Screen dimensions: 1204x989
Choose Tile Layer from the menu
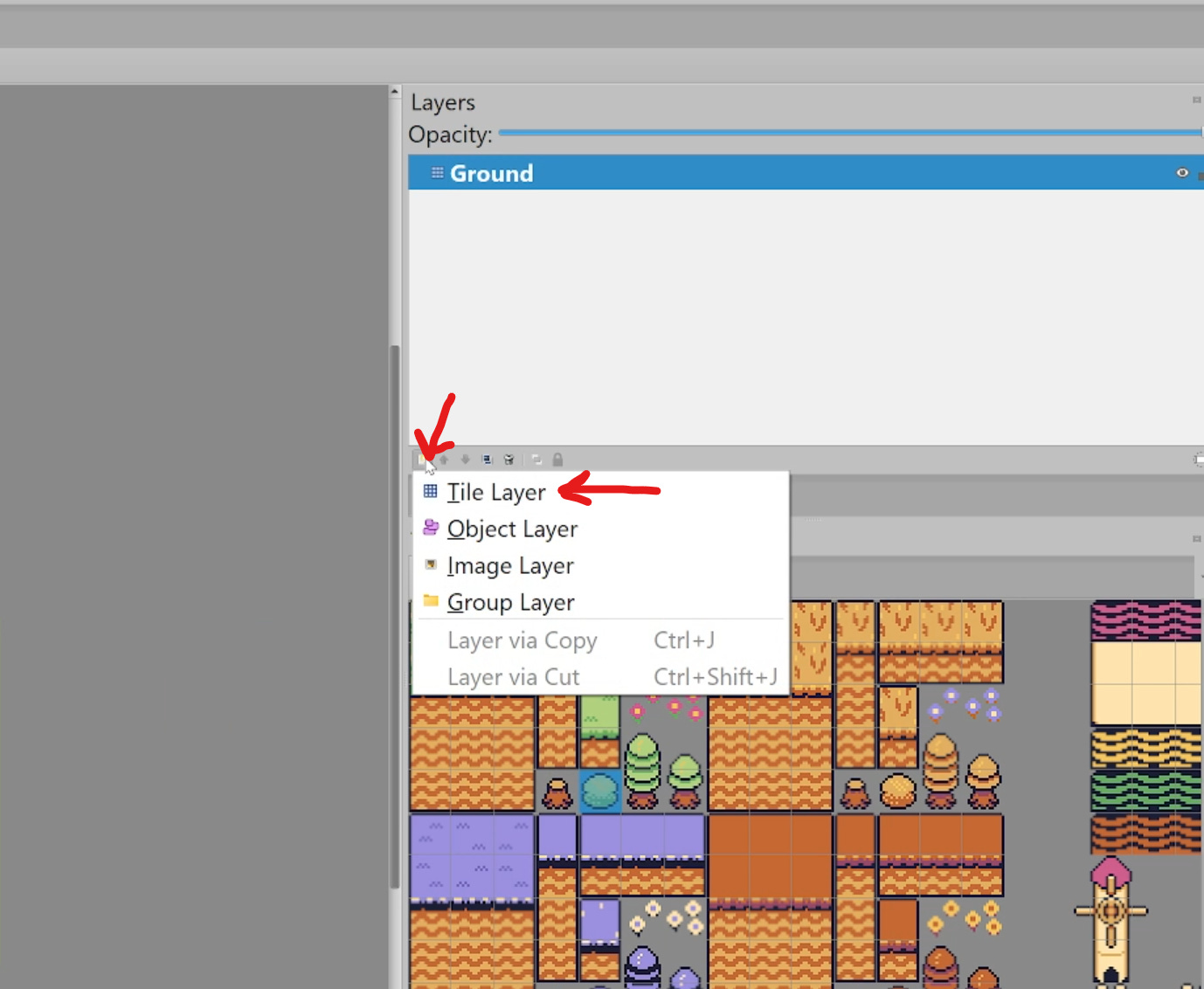tap(496, 492)
